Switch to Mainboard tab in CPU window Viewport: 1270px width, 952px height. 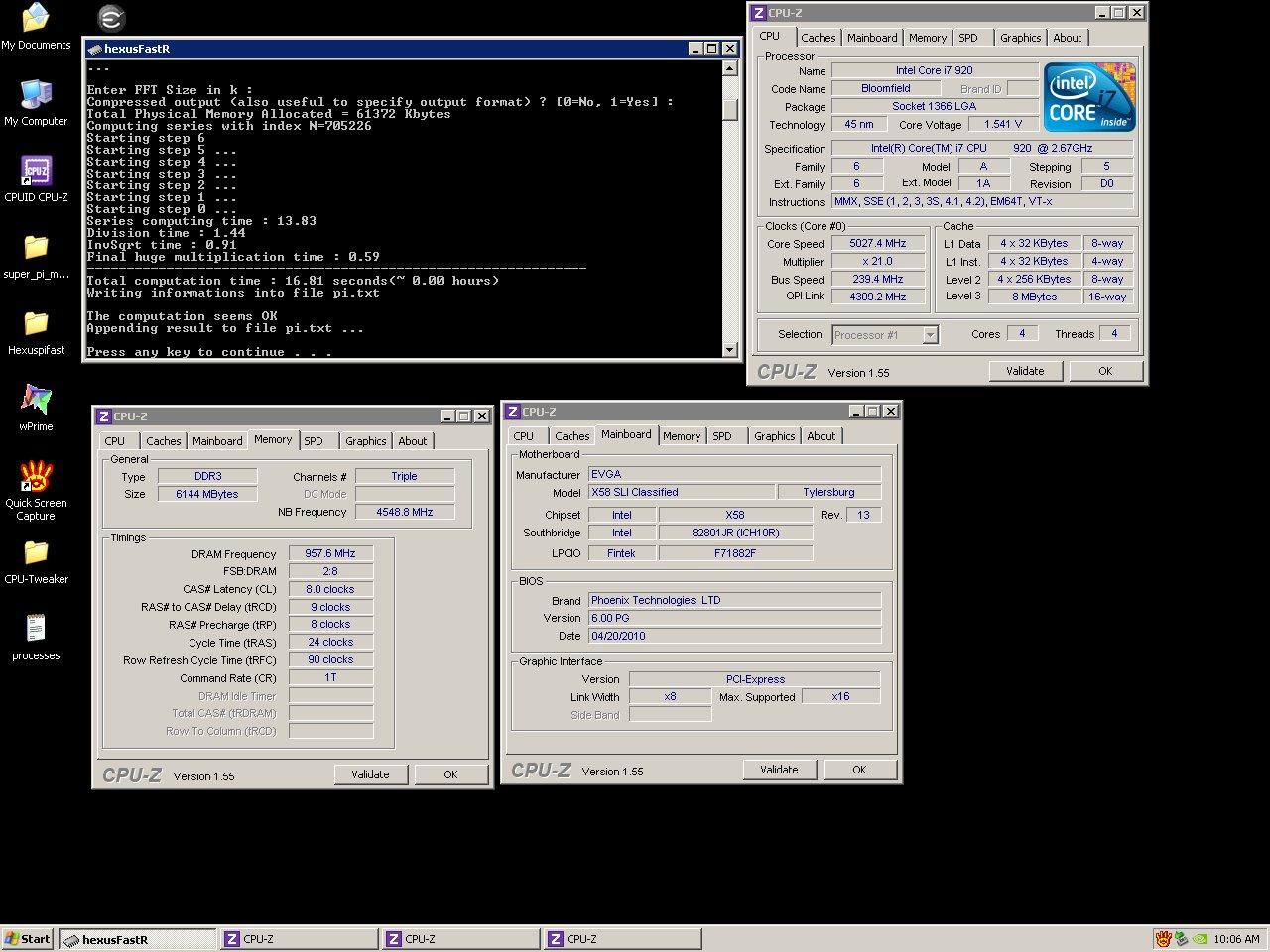point(872,38)
